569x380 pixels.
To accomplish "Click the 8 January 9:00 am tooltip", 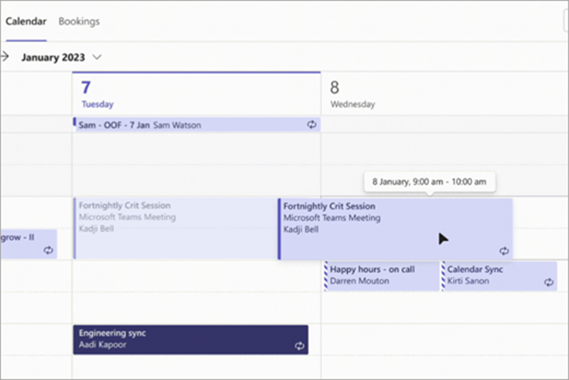I will pos(430,182).
